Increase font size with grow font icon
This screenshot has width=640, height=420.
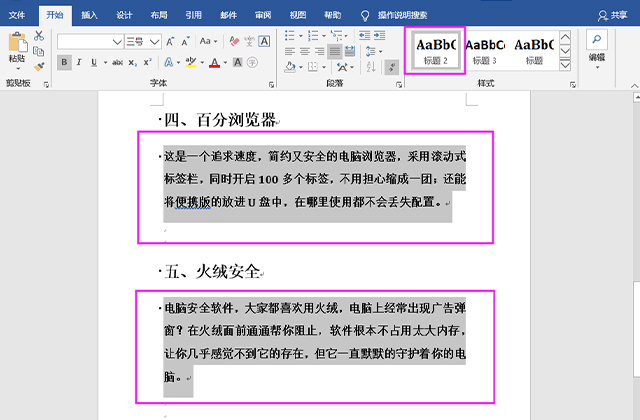tap(170, 41)
